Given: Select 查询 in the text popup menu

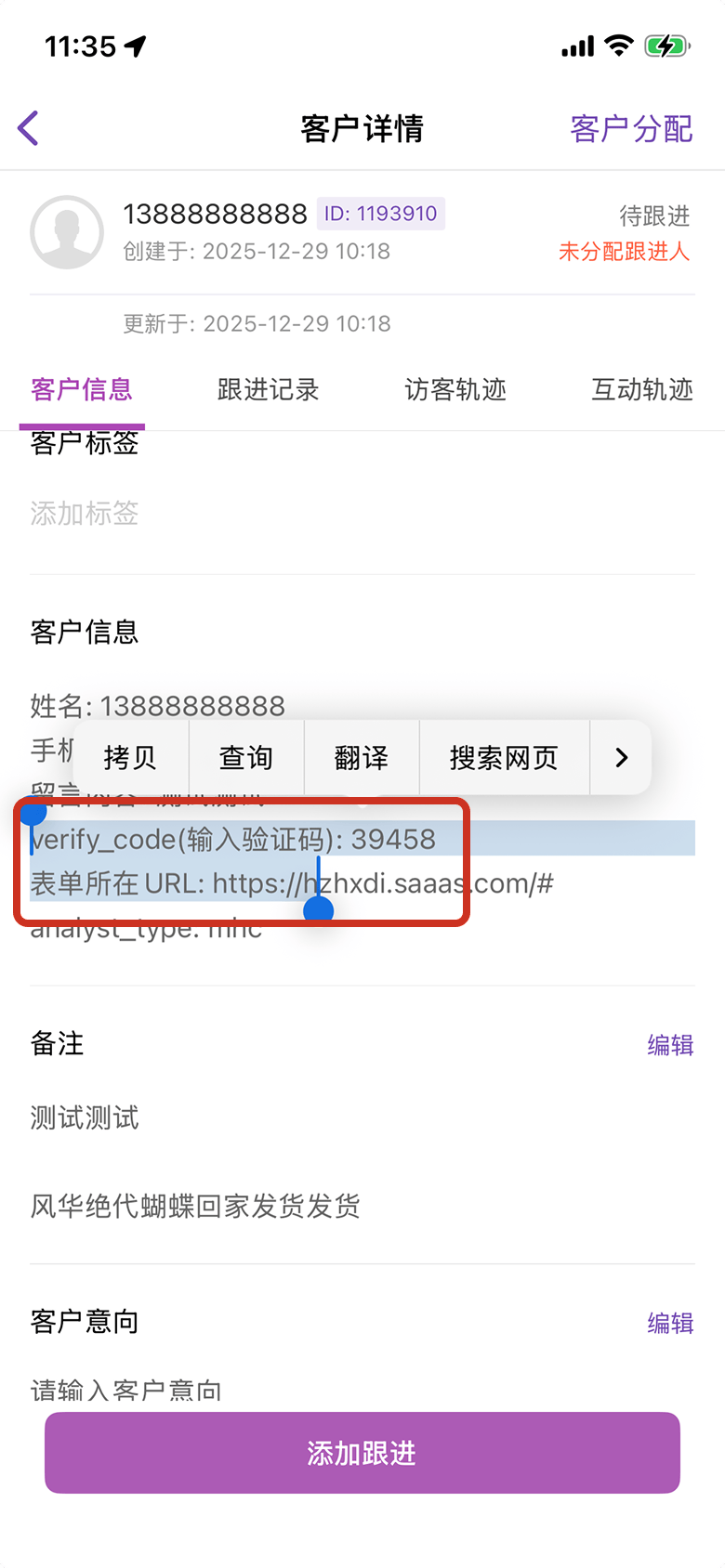Looking at the screenshot, I should tap(246, 758).
